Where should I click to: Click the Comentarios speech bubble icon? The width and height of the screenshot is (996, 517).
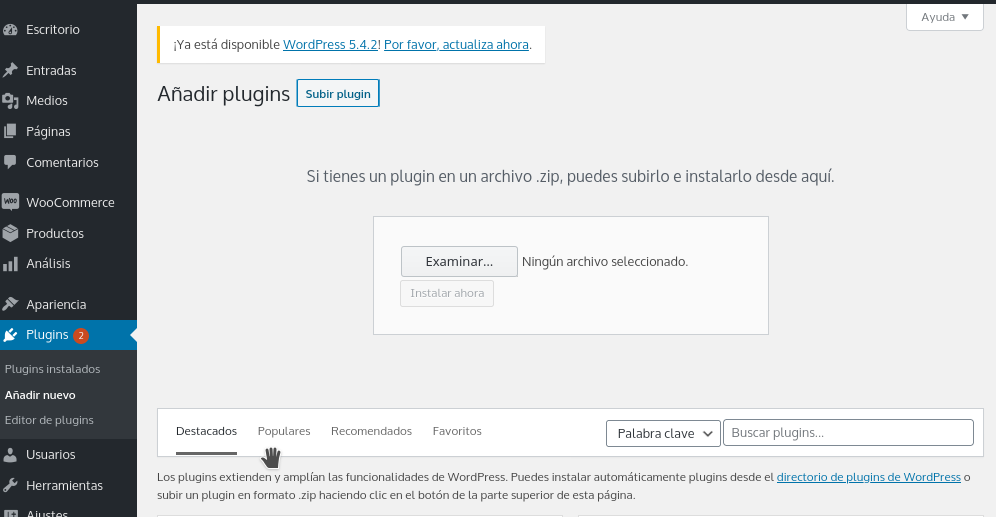(x=10, y=162)
